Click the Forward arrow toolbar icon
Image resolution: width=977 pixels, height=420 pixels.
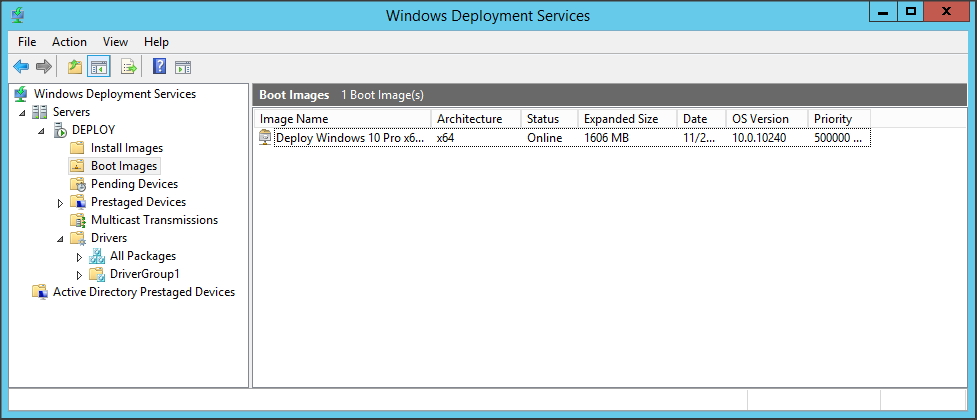[x=43, y=67]
